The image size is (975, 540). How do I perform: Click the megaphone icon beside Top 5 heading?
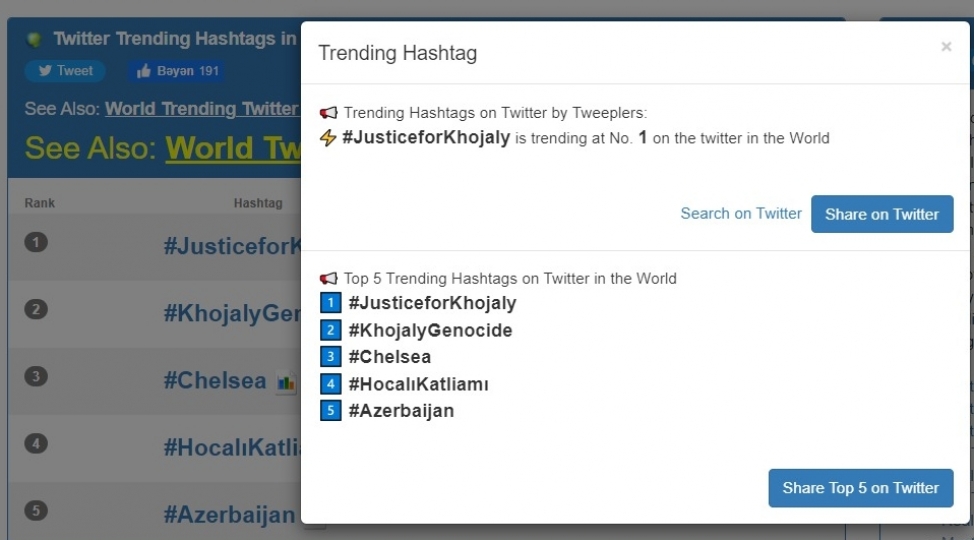point(328,278)
